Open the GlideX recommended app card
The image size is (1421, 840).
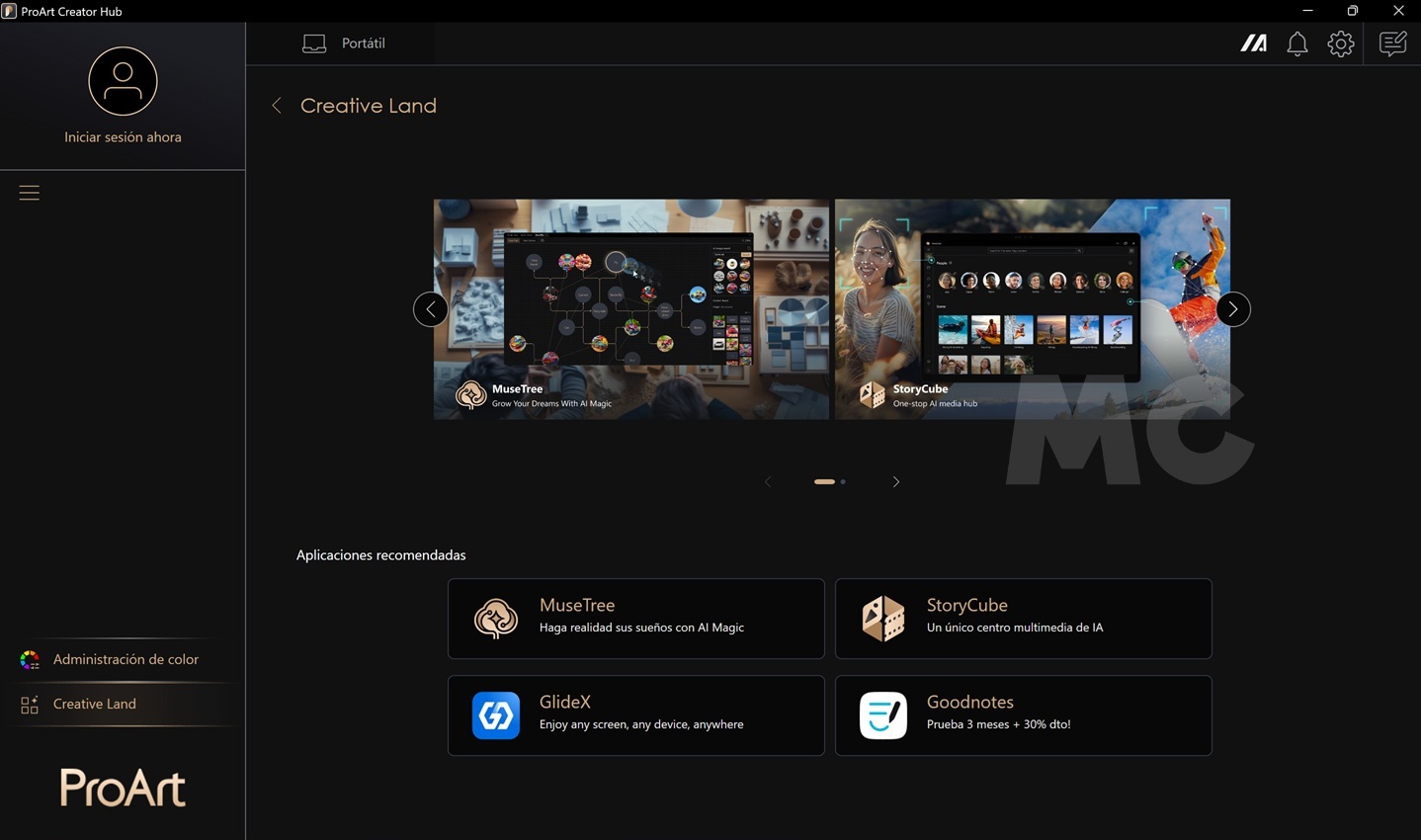point(636,715)
